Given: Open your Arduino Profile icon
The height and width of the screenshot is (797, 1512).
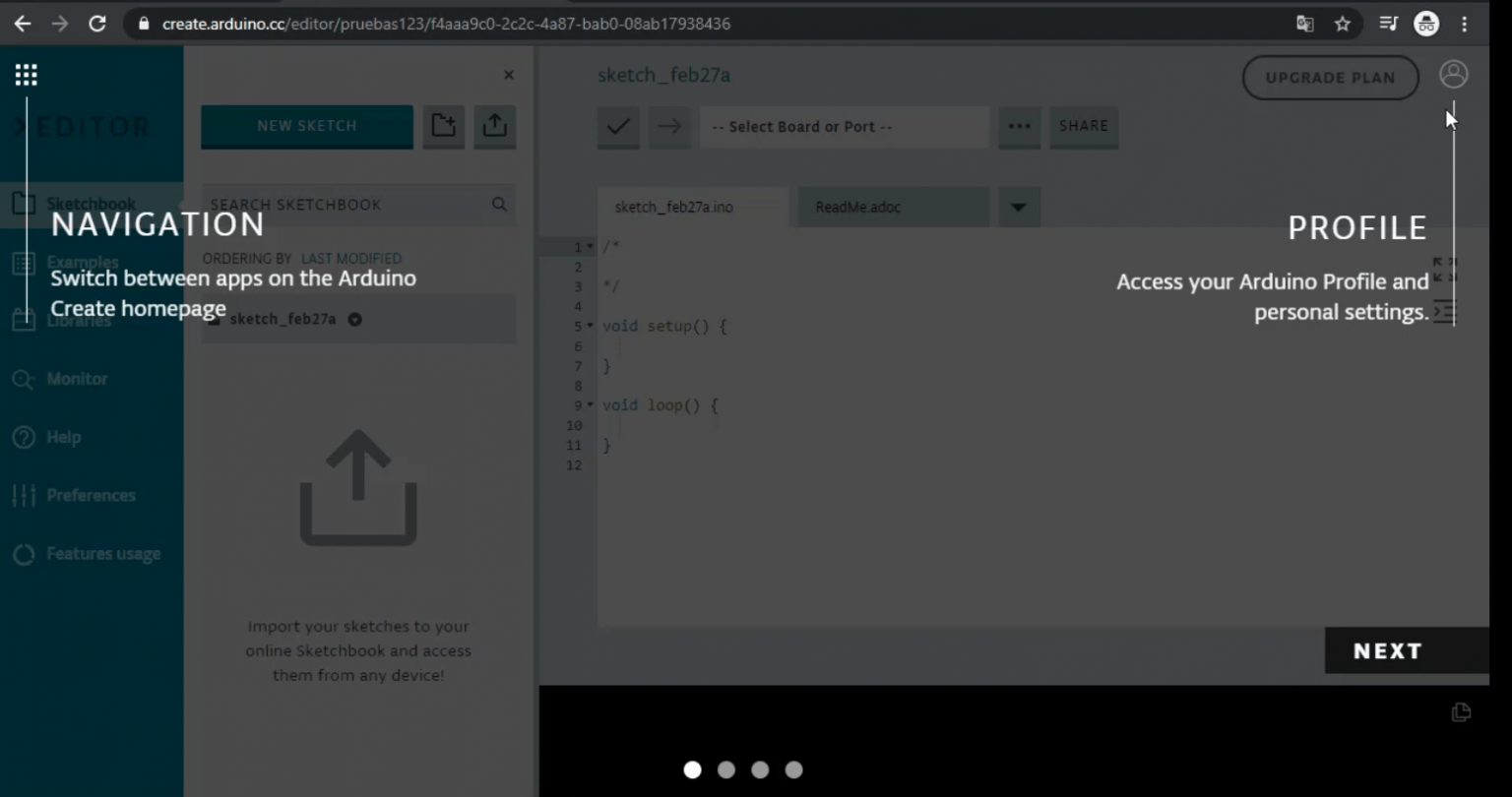Looking at the screenshot, I should (1454, 74).
